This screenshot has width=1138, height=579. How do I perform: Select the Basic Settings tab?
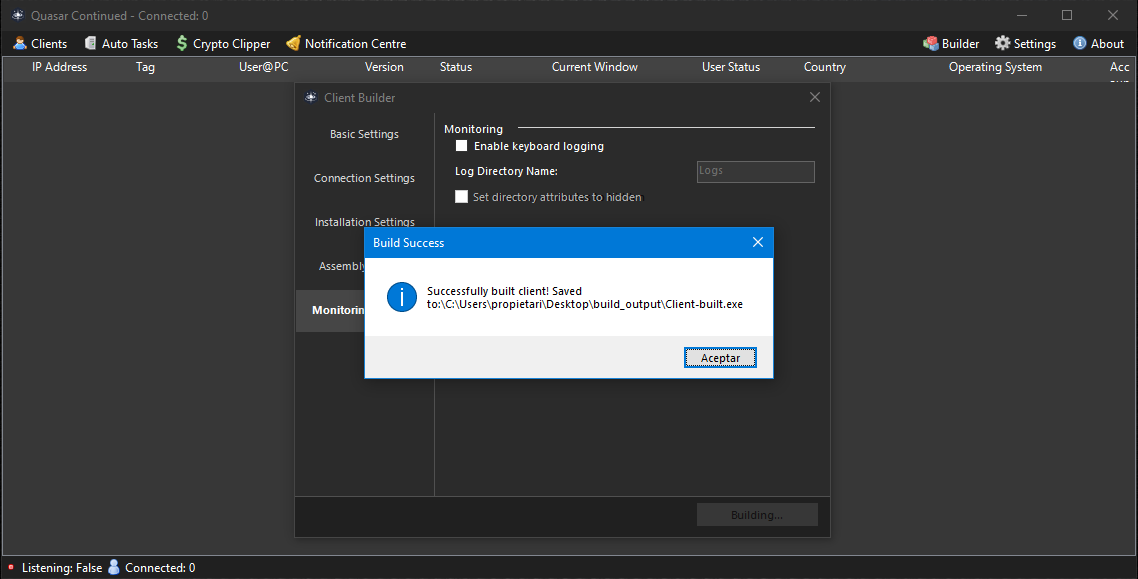coord(364,134)
